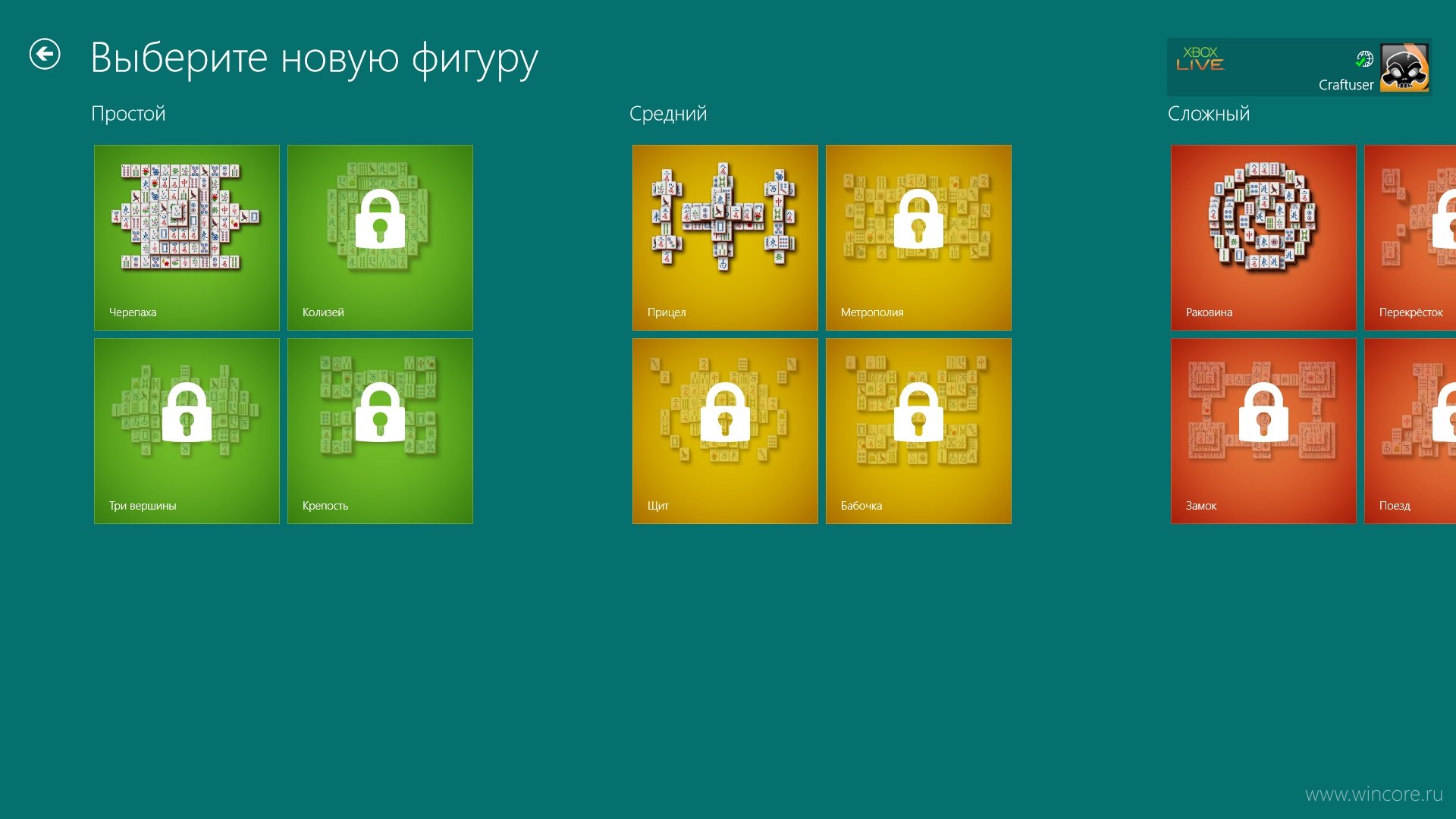Select the locked Поезд tile
The width and height of the screenshot is (1456, 819).
[x=1410, y=431]
